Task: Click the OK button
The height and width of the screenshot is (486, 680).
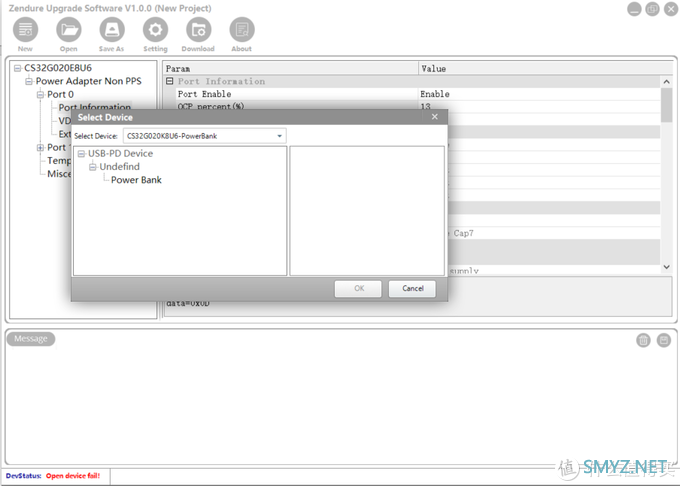Action: click(x=358, y=288)
